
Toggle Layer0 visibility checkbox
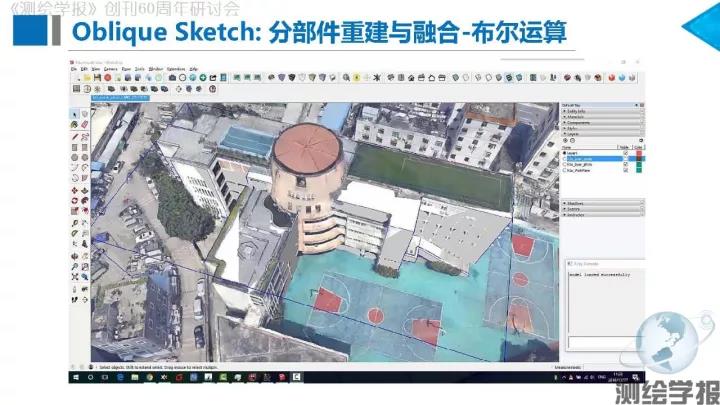(x=625, y=153)
